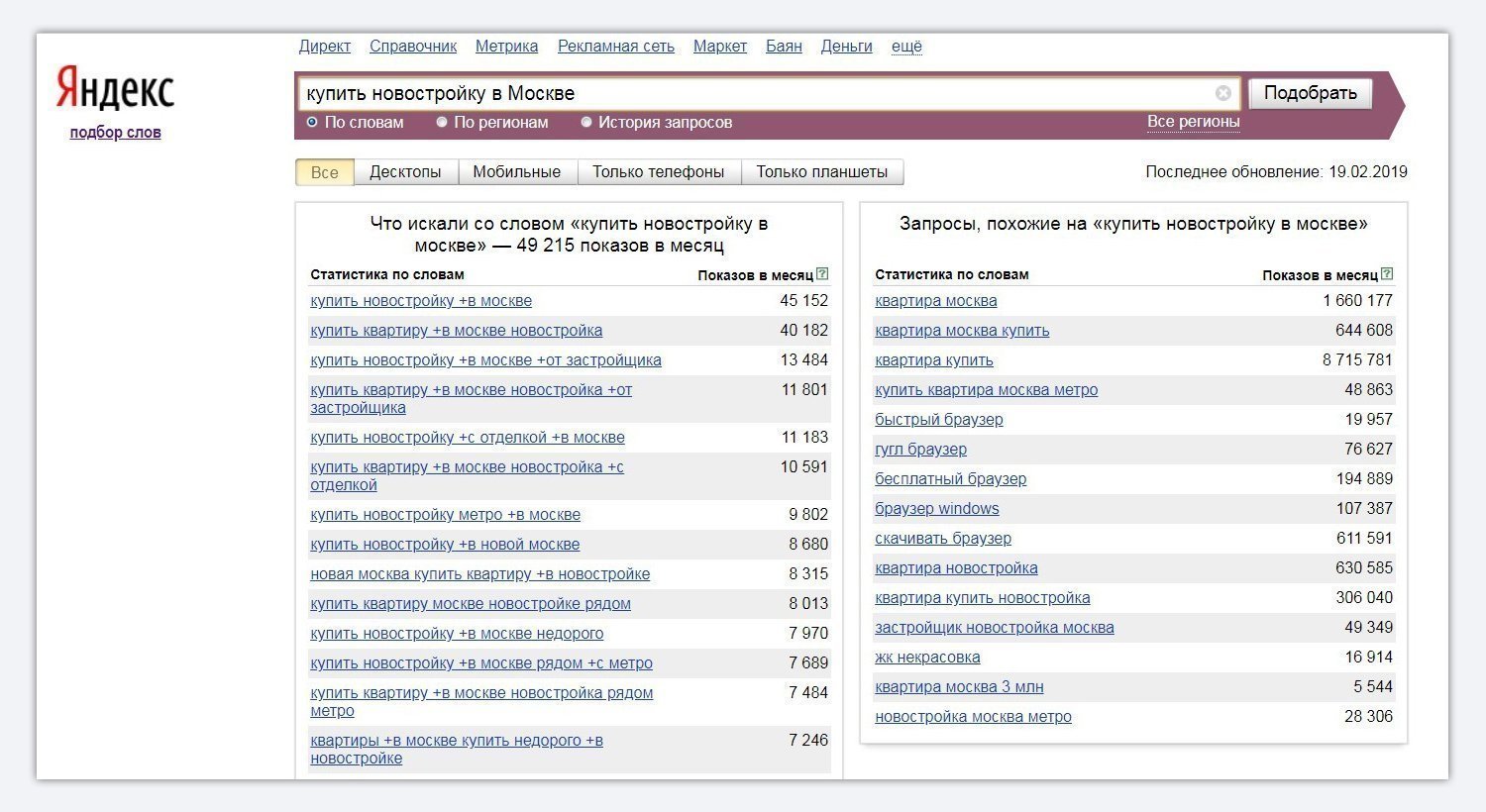Open the квартира новостройка query
The height and width of the screenshot is (812, 1486).
[957, 568]
